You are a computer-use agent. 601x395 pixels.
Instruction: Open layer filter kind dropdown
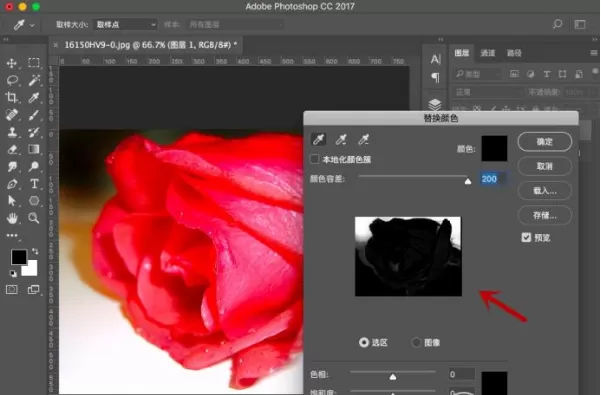point(477,74)
